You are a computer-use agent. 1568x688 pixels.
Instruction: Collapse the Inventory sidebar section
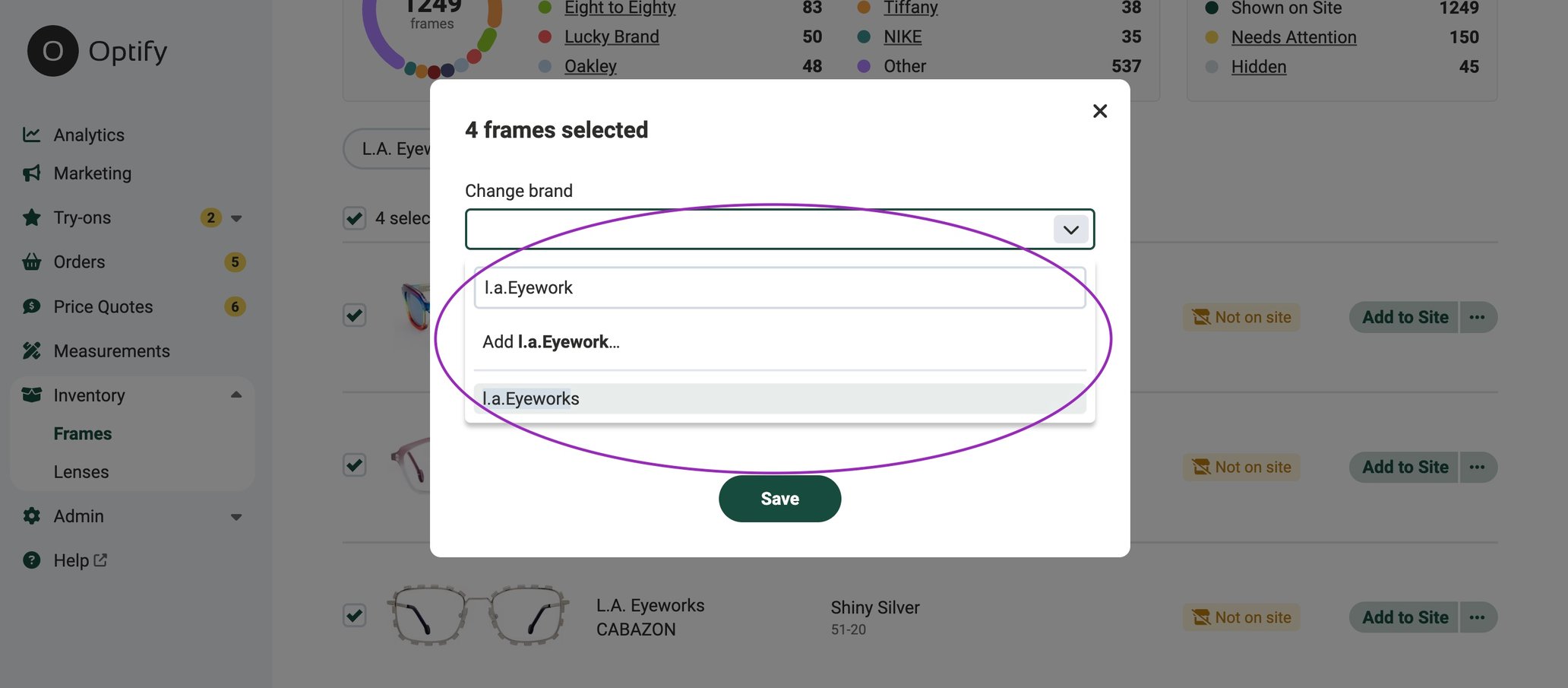(236, 395)
